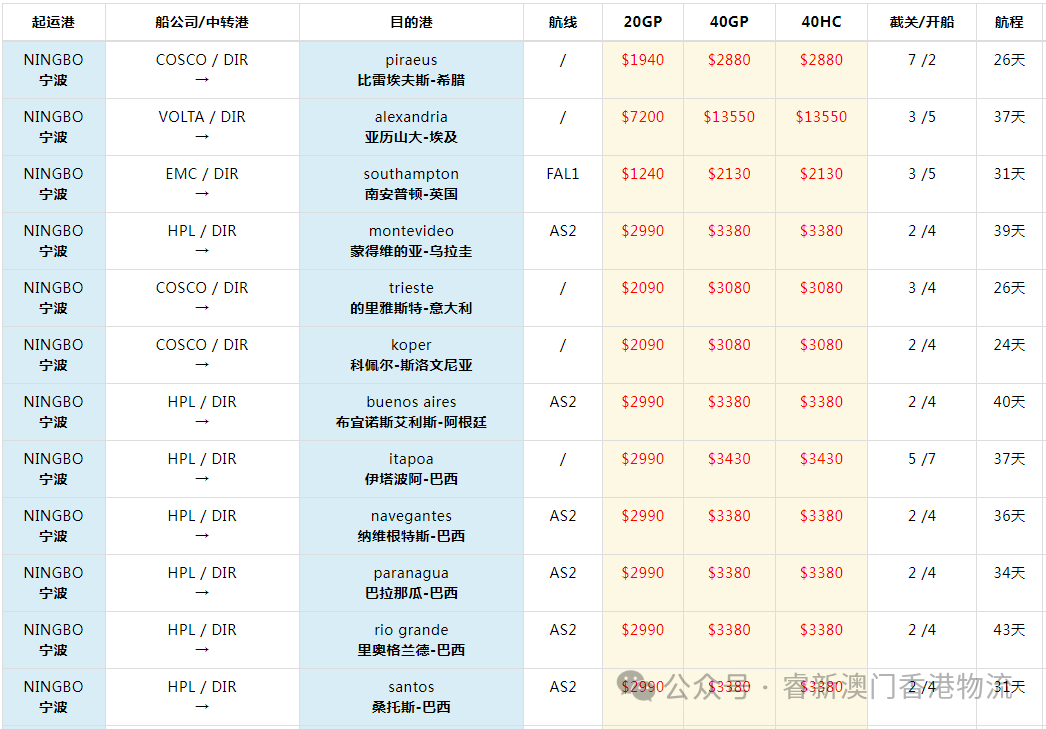This screenshot has width=1046, height=729.
Task: Click the $1240 20GP price
Action: coord(642,174)
